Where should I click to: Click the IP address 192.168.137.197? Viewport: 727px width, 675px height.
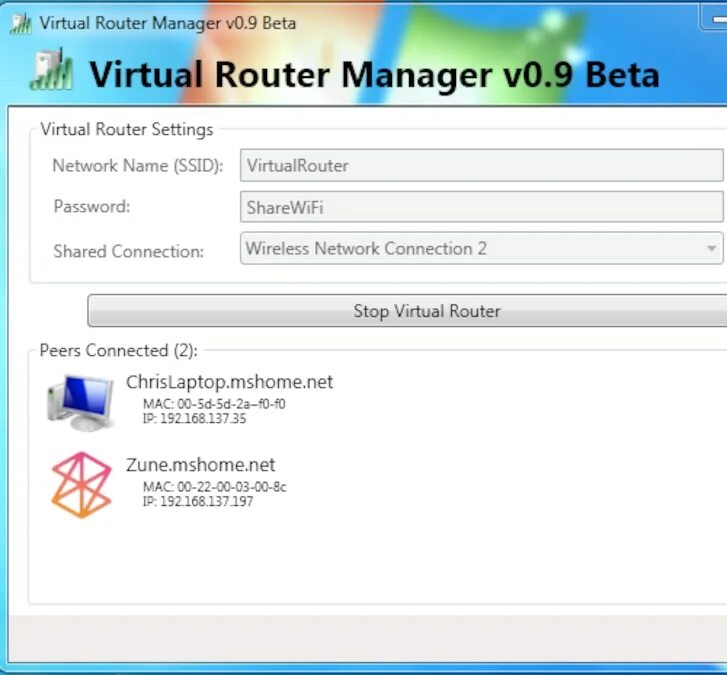198,501
